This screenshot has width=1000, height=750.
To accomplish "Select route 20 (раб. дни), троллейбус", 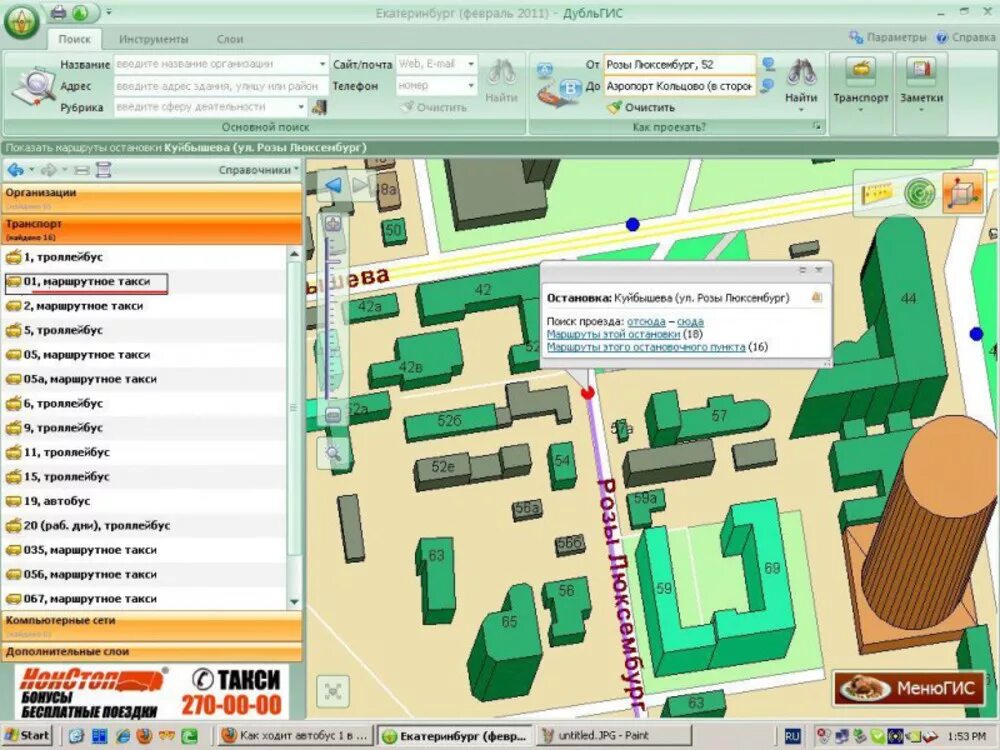I will (x=144, y=526).
